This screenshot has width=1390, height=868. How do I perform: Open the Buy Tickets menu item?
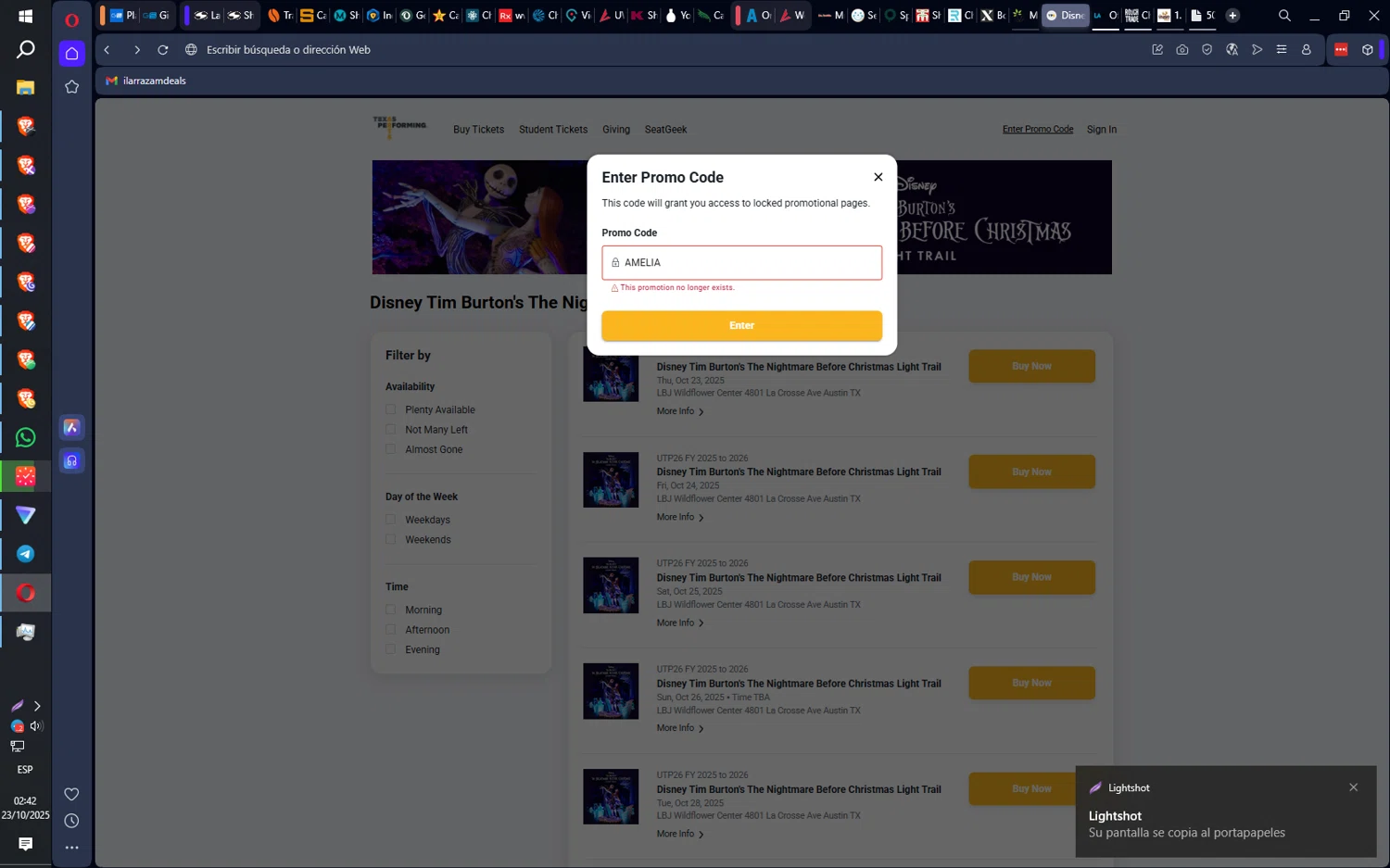478,130
